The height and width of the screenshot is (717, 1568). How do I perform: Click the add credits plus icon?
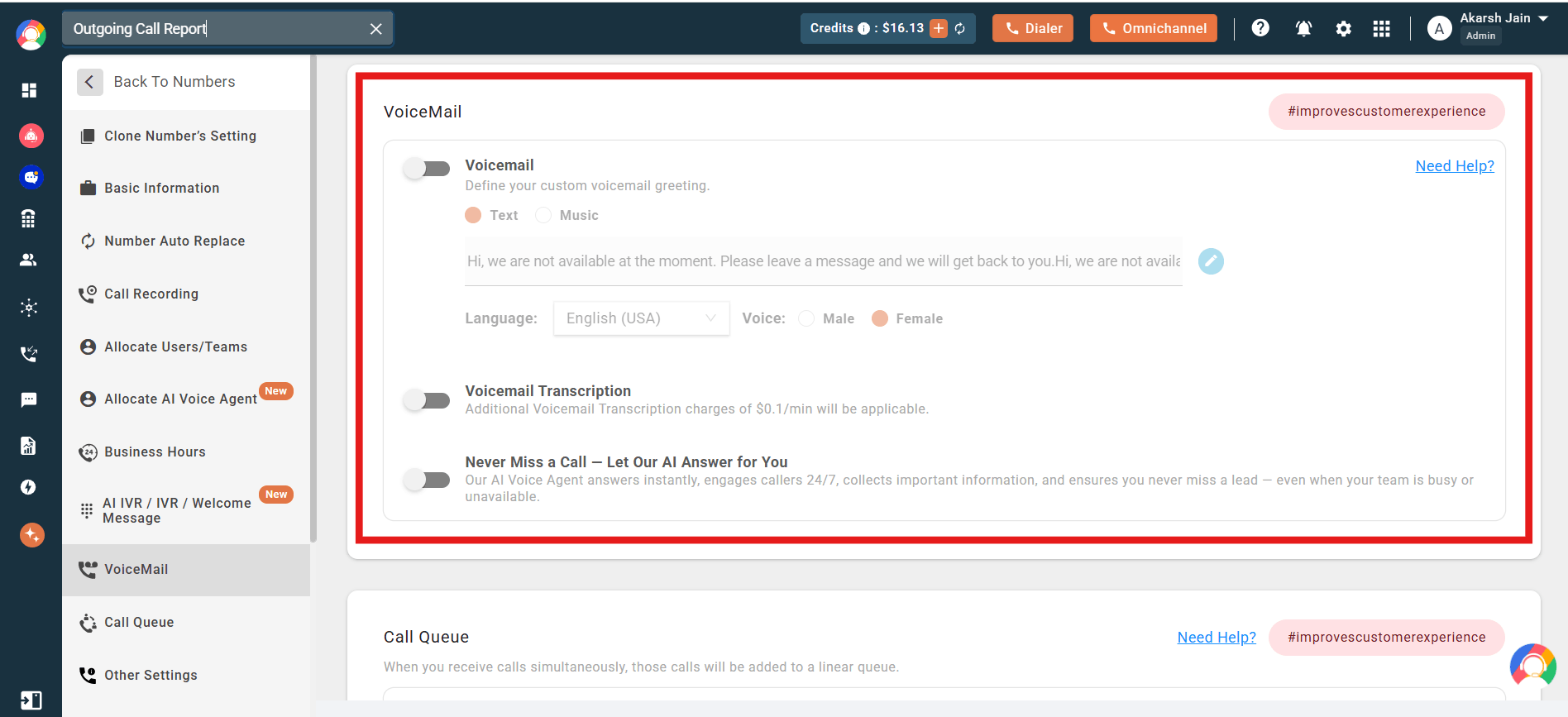coord(939,29)
